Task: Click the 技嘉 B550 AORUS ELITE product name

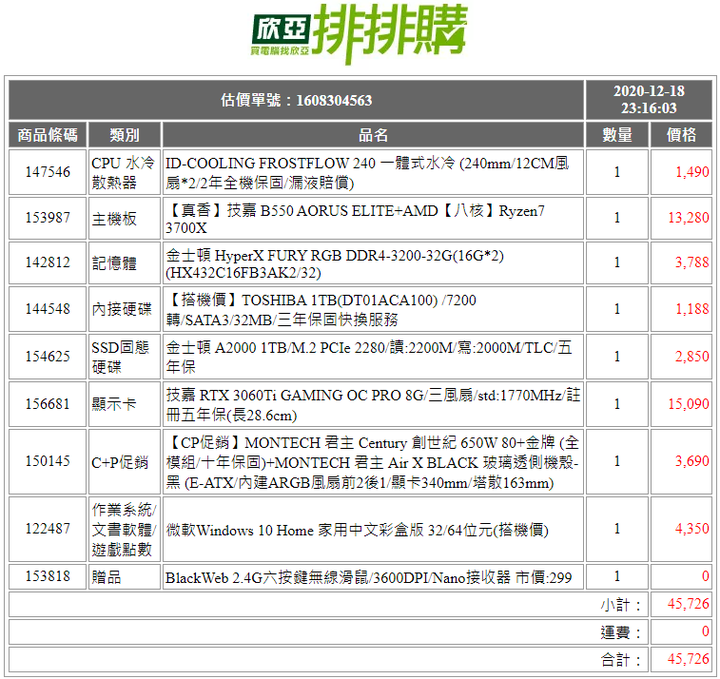Action: coord(355,219)
